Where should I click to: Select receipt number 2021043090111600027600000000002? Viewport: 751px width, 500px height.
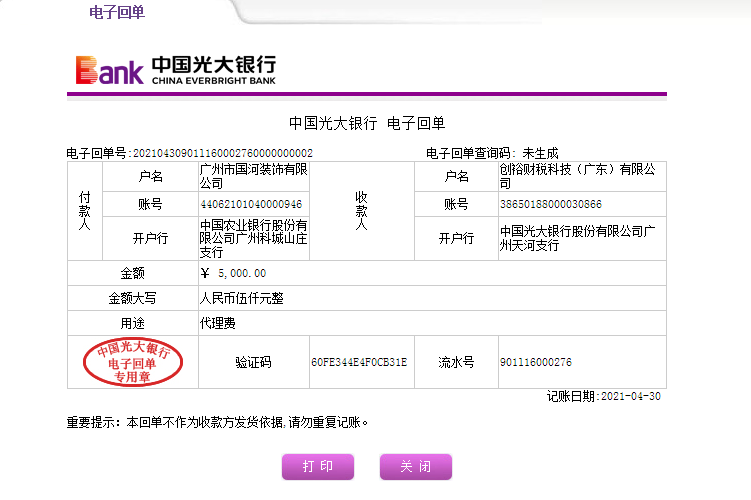pyautogui.click(x=223, y=153)
